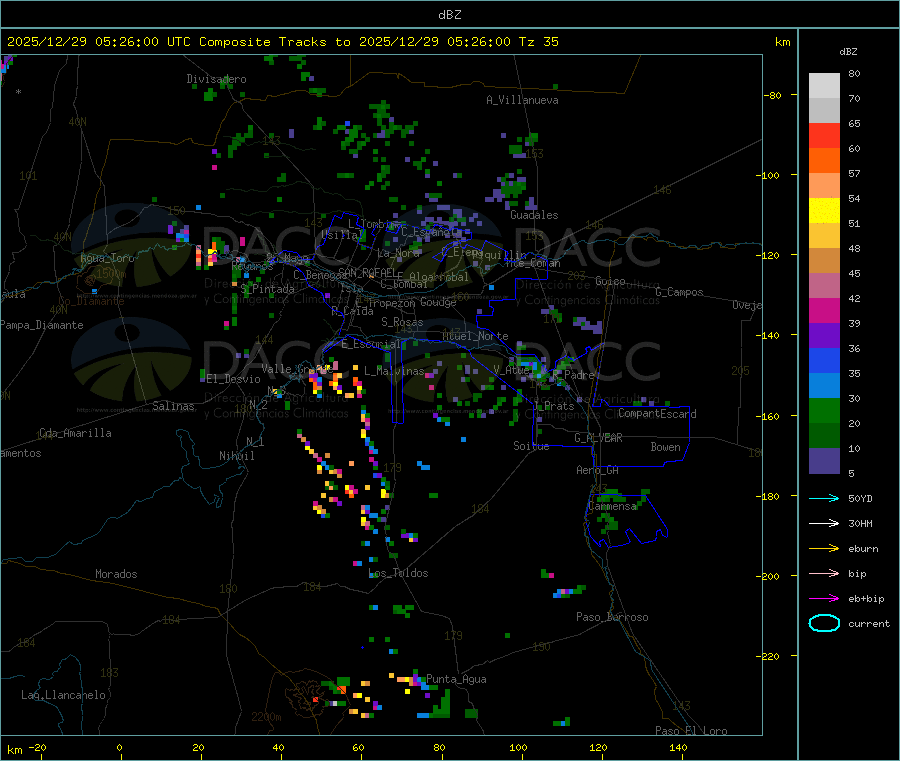
Task: Click the Atuel_Norte map label
Action: click(x=475, y=336)
